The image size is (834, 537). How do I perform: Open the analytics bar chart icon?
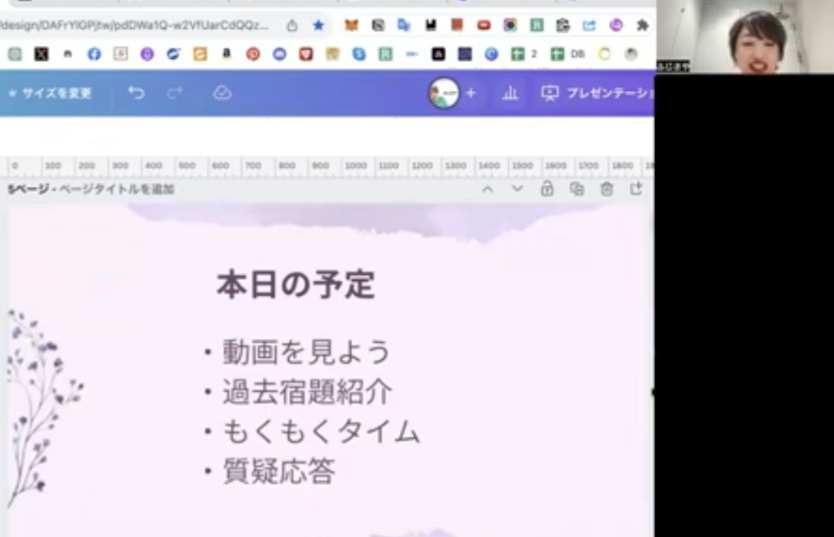pyautogui.click(x=510, y=93)
